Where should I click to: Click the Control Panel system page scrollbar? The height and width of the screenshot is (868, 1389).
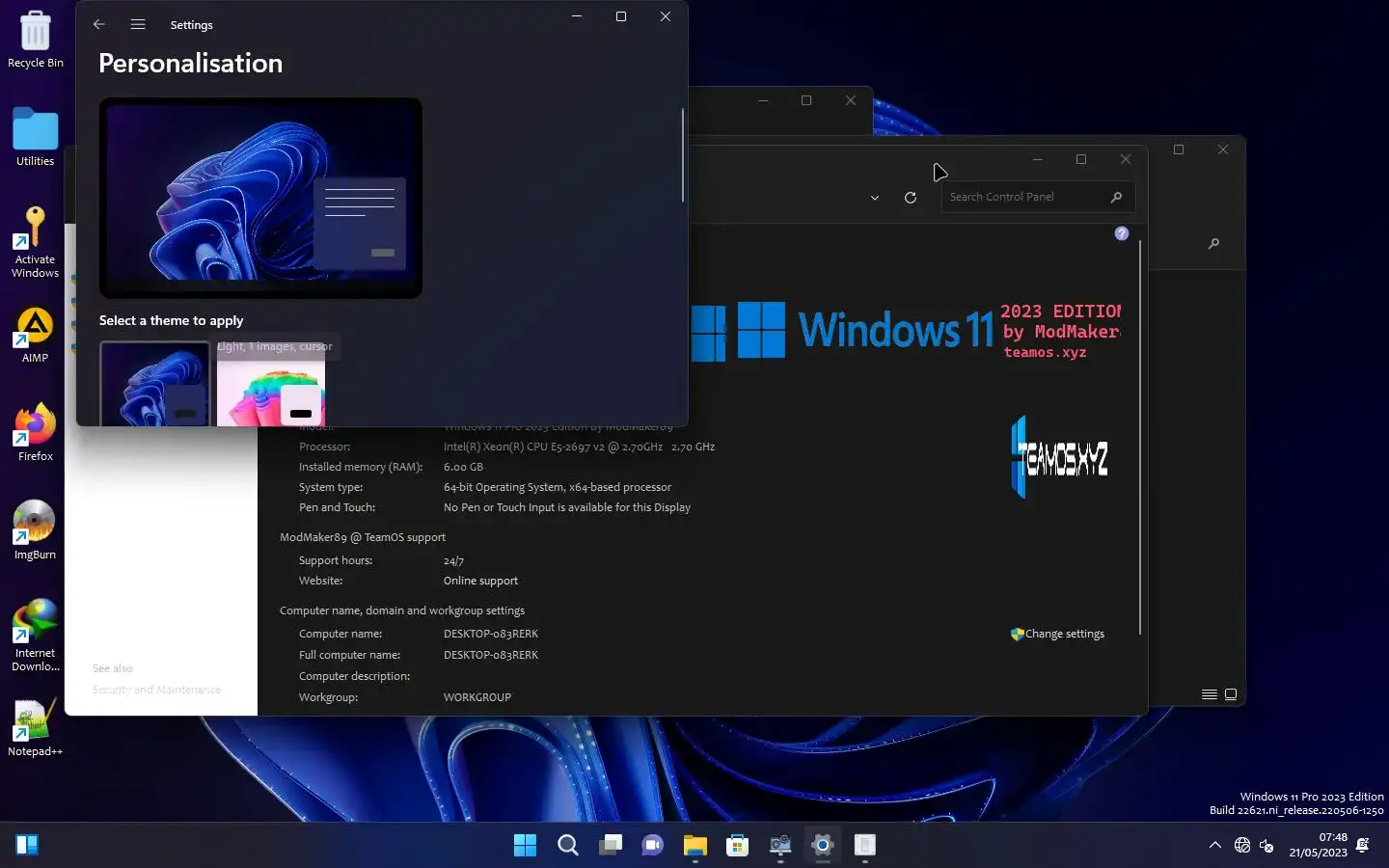coord(1140,436)
